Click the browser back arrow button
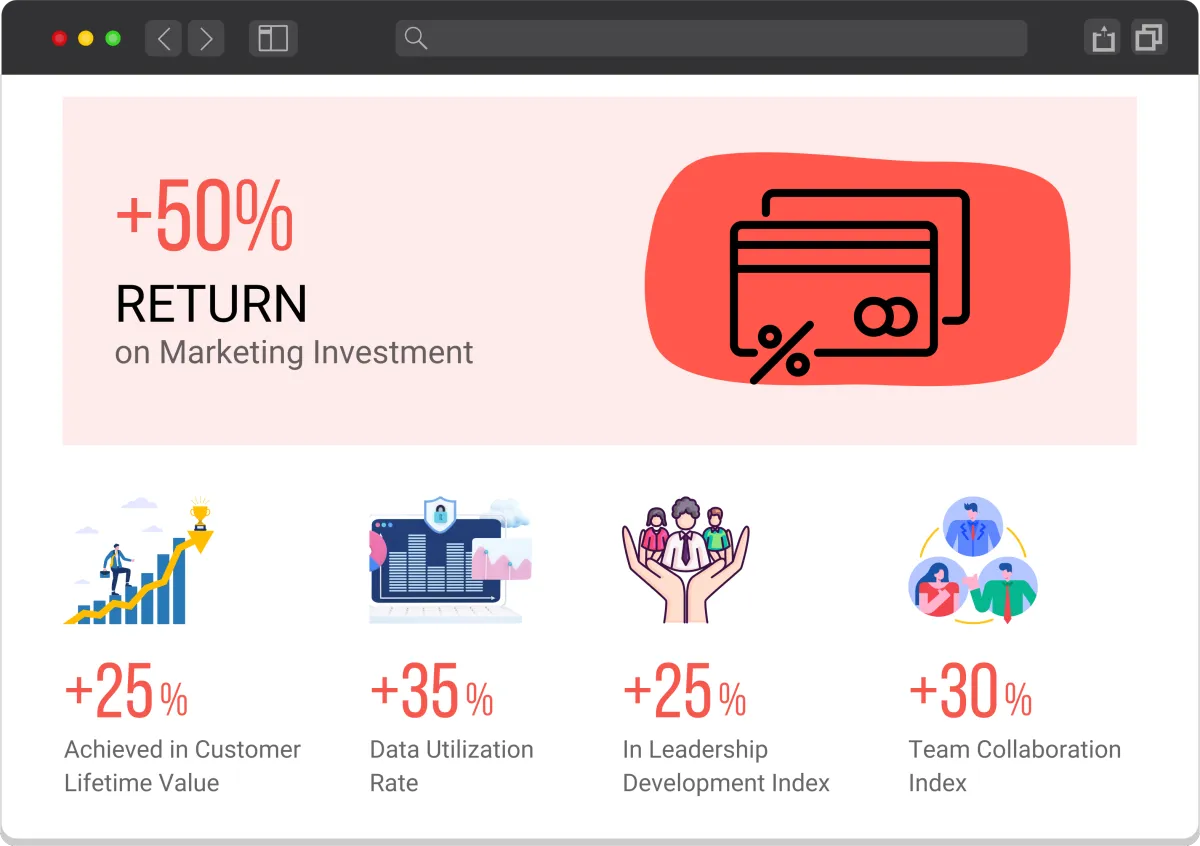This screenshot has width=1200, height=846. pyautogui.click(x=163, y=38)
